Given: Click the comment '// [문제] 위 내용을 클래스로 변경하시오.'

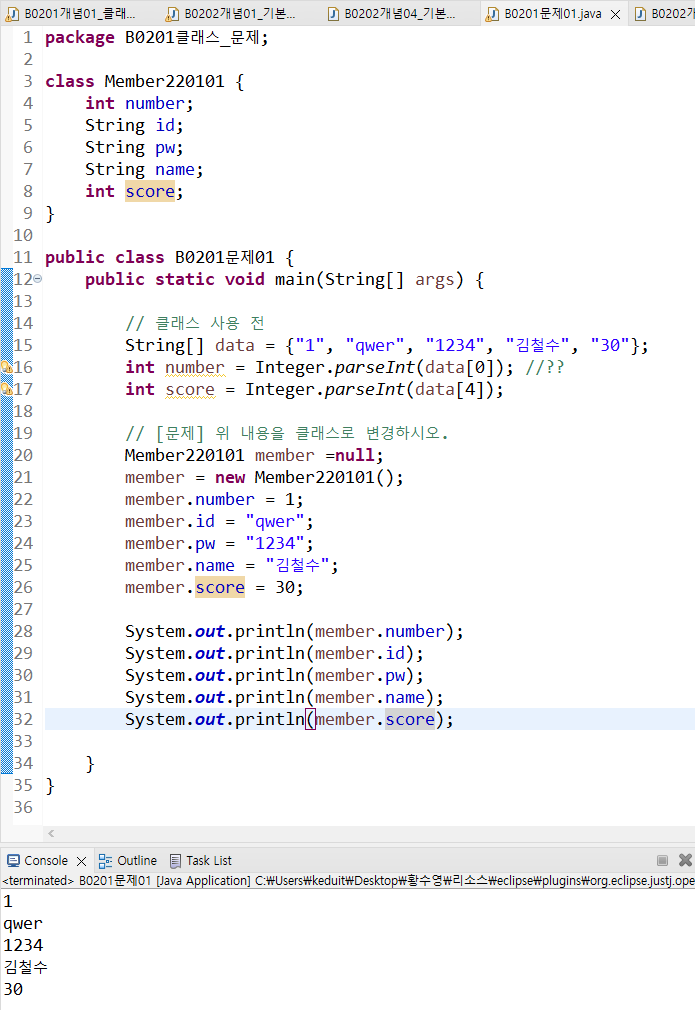Looking at the screenshot, I should (287, 433).
